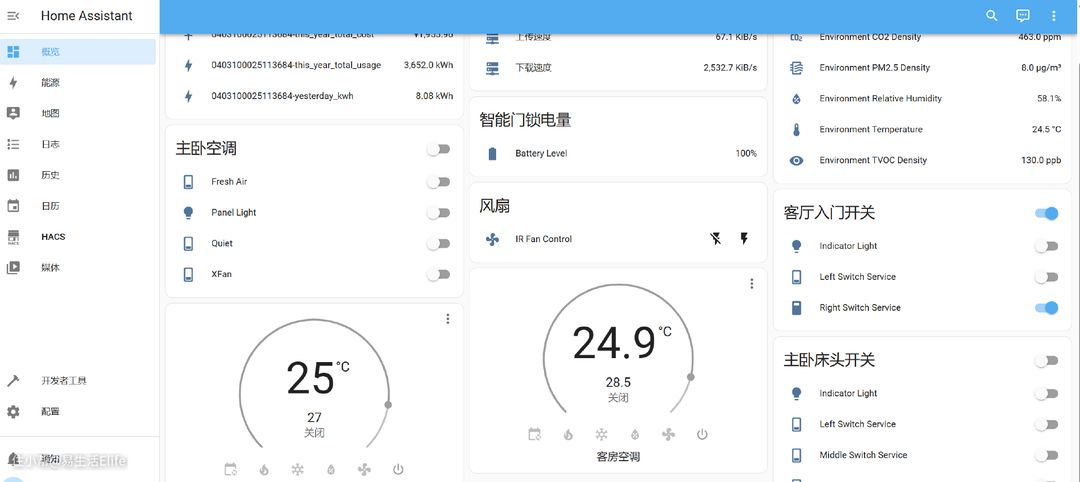Turn off IR Fan Control with flash-off icon
The width and height of the screenshot is (1080, 482).
[714, 239]
